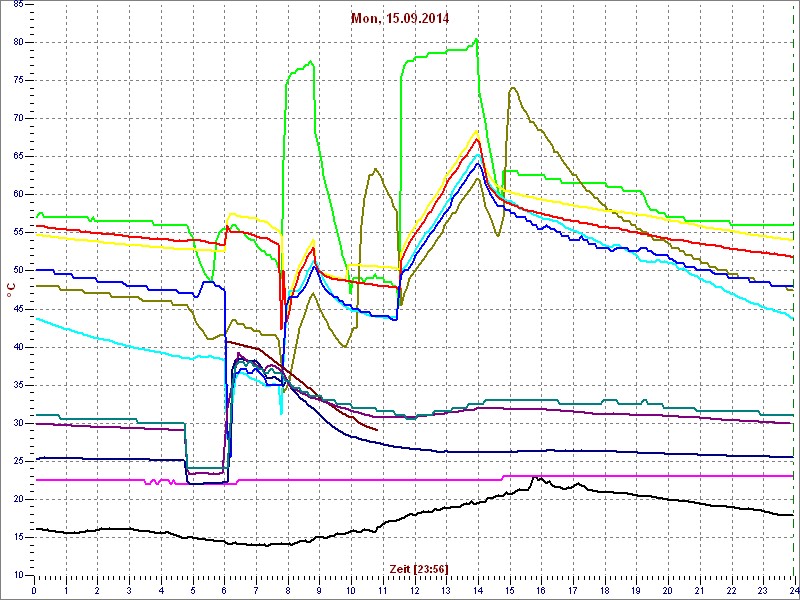Pick hour 12 on the time axis
This screenshot has height=600, width=800.
tap(414, 590)
